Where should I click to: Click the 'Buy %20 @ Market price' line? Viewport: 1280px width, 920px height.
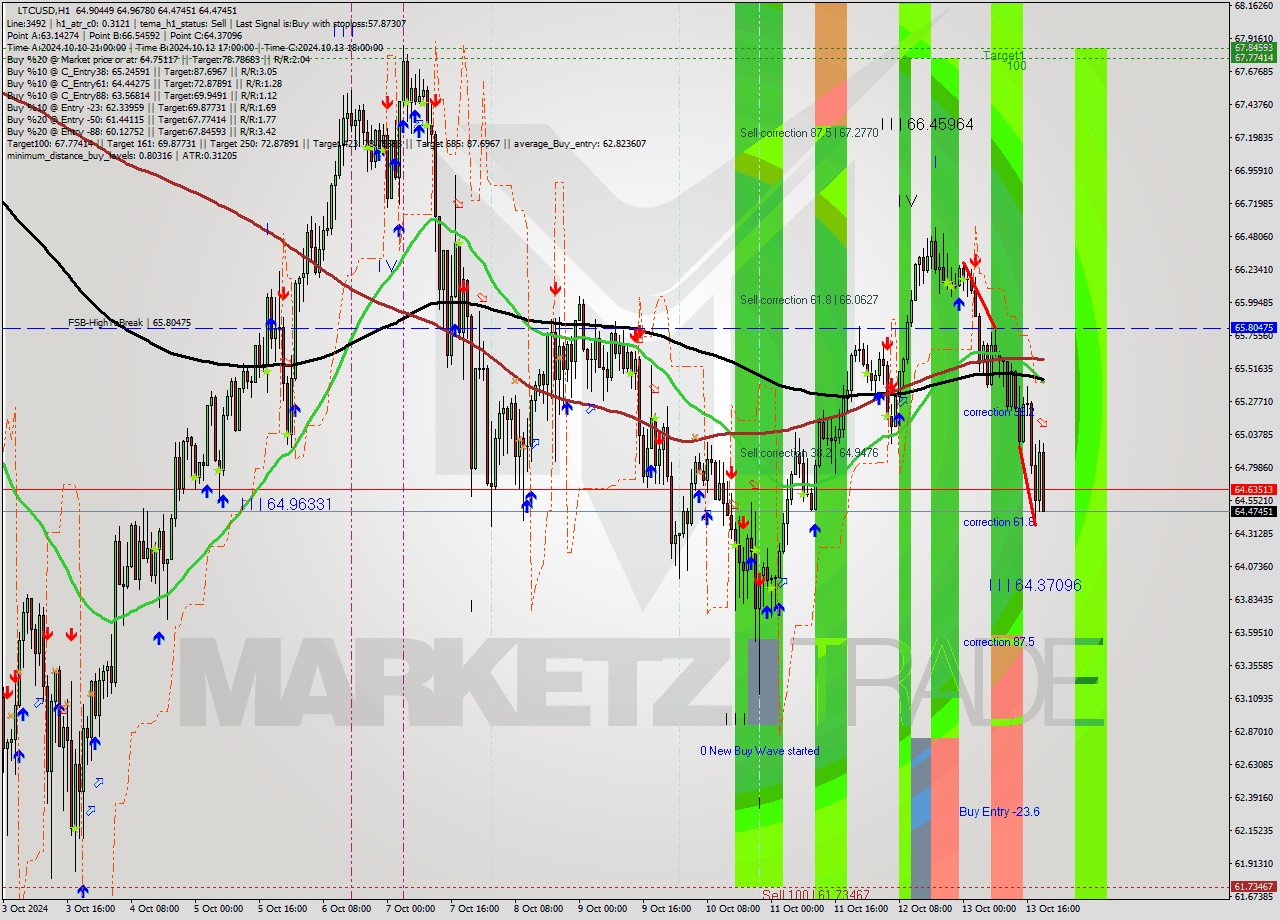pyautogui.click(x=158, y=59)
